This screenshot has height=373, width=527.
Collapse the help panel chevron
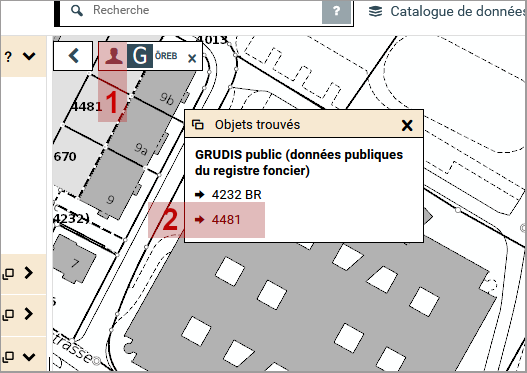click(x=29, y=56)
